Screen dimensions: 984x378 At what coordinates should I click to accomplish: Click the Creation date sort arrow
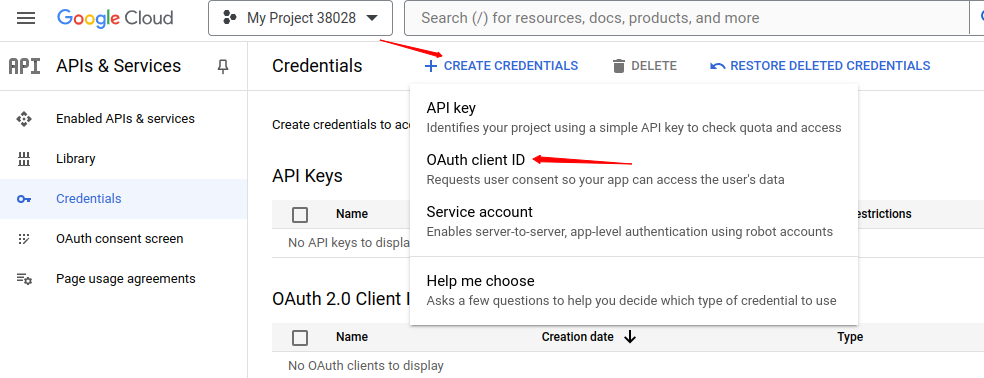pyautogui.click(x=630, y=337)
